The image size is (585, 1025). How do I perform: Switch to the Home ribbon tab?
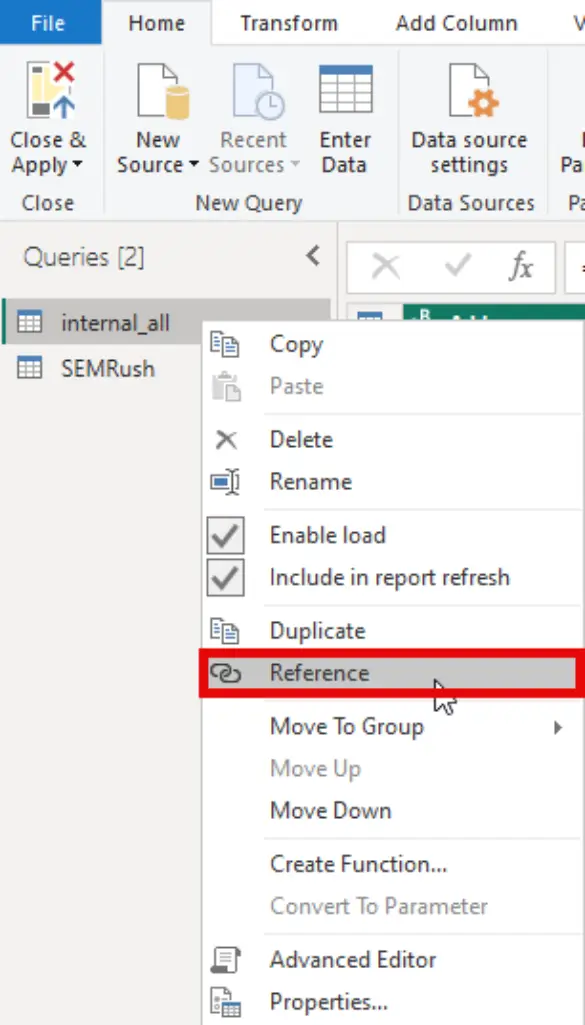pyautogui.click(x=156, y=23)
